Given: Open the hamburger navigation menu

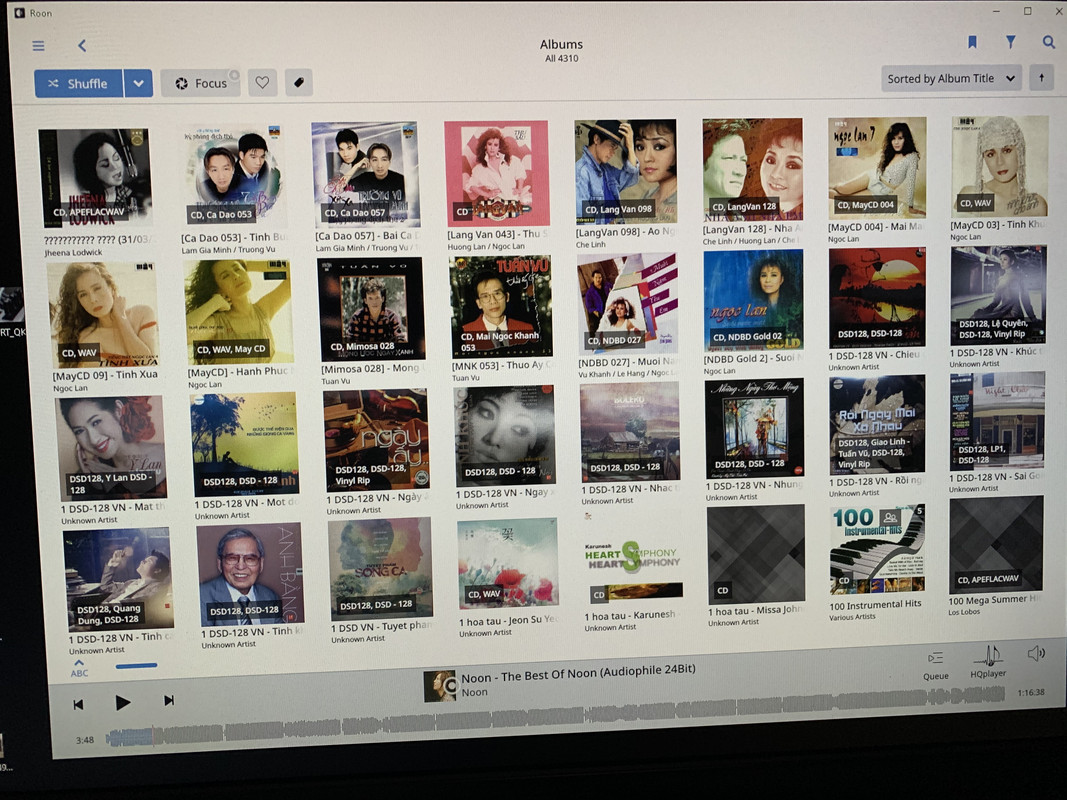Looking at the screenshot, I should pos(38,46).
